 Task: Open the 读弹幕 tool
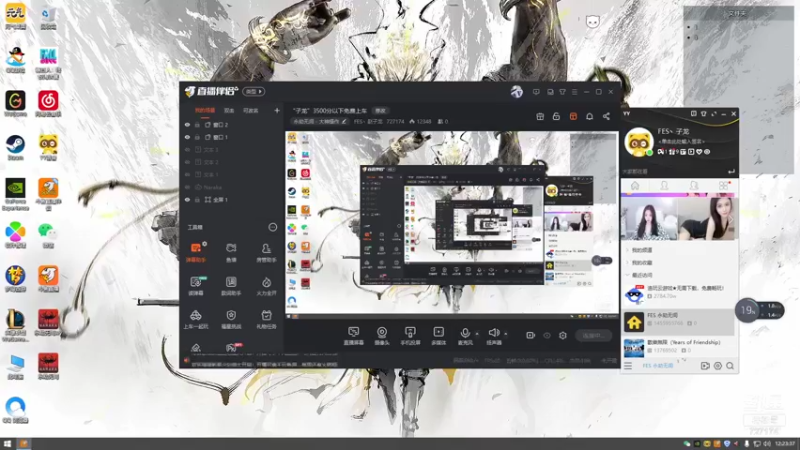click(x=196, y=286)
